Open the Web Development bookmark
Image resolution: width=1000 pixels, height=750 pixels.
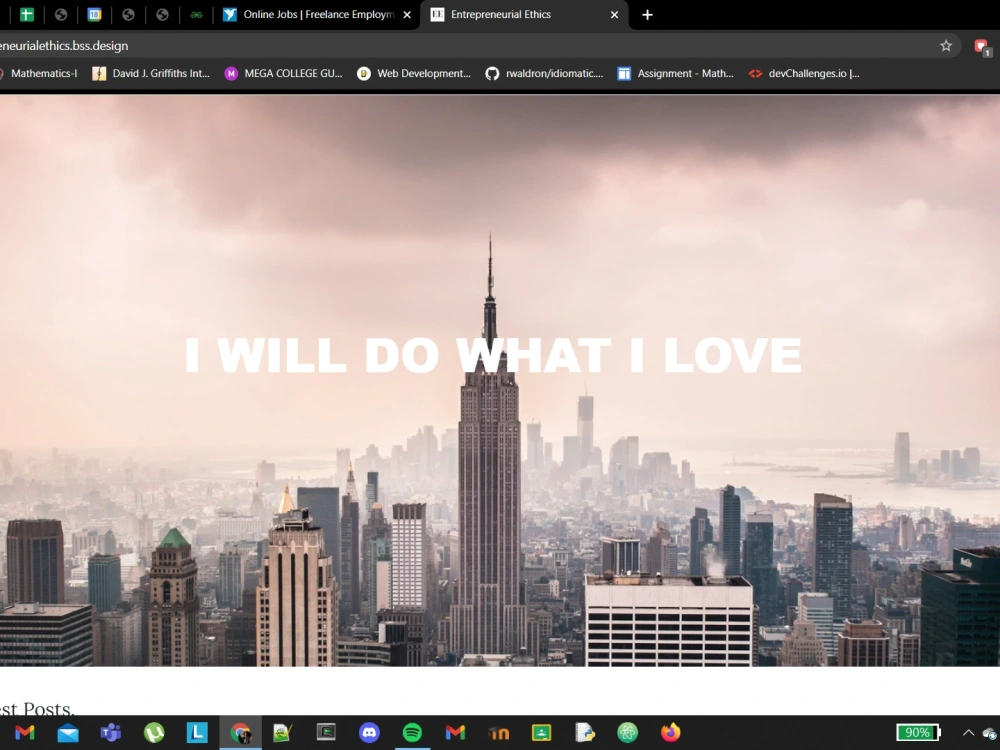pyautogui.click(x=414, y=73)
